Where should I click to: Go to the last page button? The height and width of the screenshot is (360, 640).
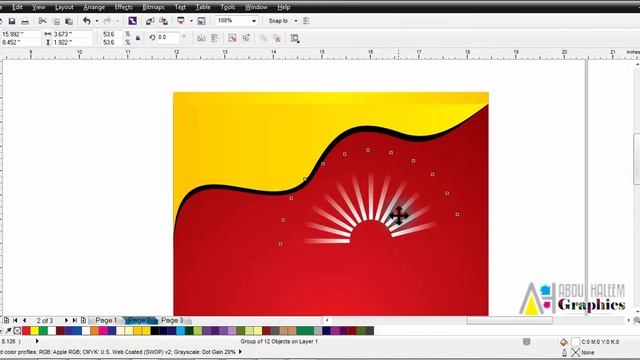[75, 320]
